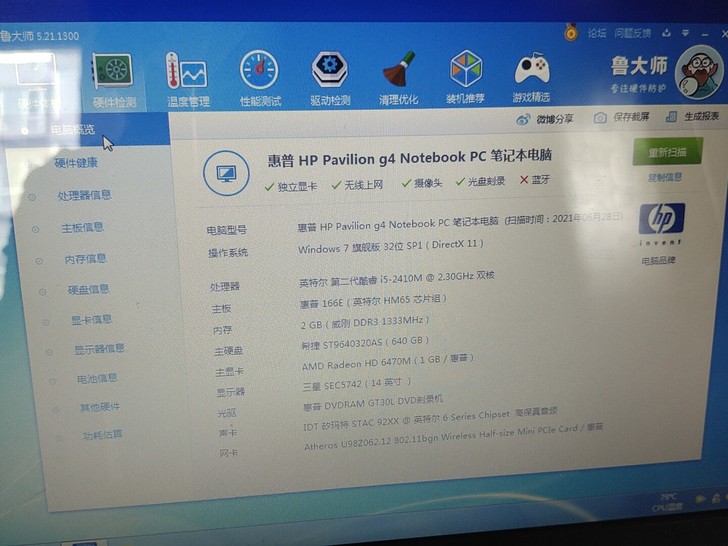
Task: Click the i5-2410M processor value
Action: click(397, 279)
